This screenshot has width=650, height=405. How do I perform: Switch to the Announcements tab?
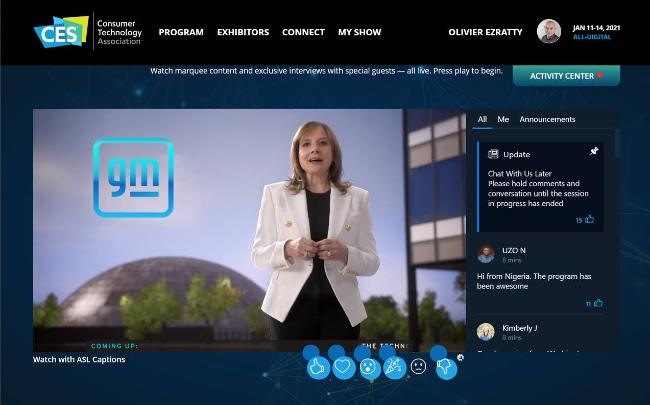pos(547,119)
